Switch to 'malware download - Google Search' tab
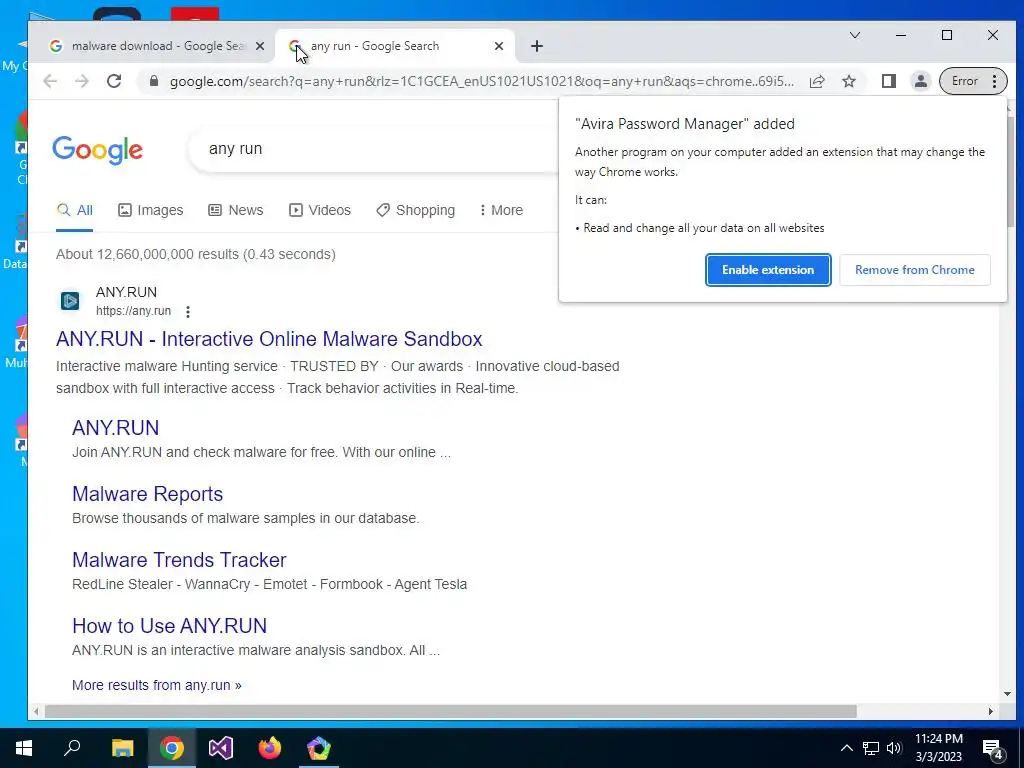 [157, 46]
